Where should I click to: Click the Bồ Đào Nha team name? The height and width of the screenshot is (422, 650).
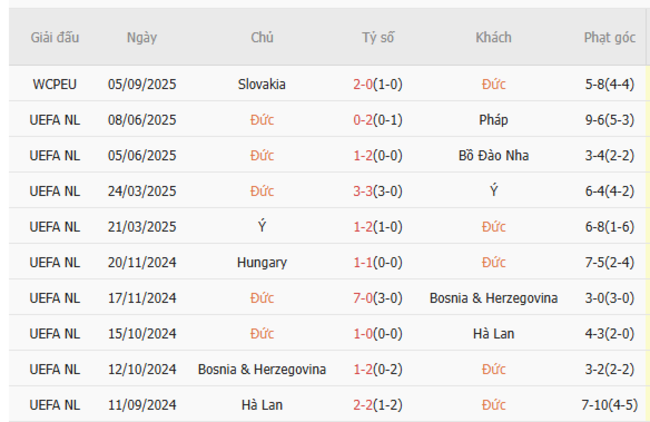[493, 155]
